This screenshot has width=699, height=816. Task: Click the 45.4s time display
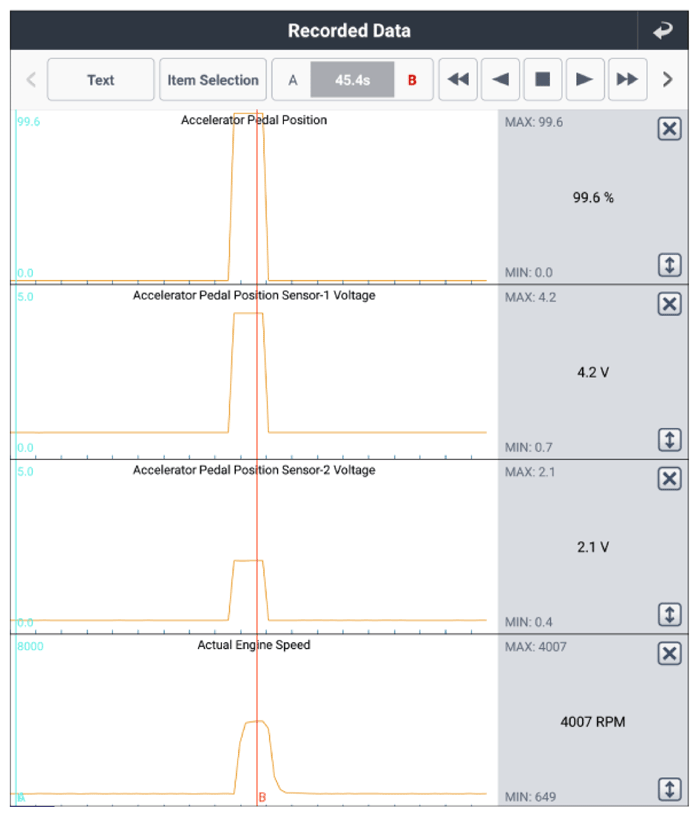pyautogui.click(x=352, y=80)
